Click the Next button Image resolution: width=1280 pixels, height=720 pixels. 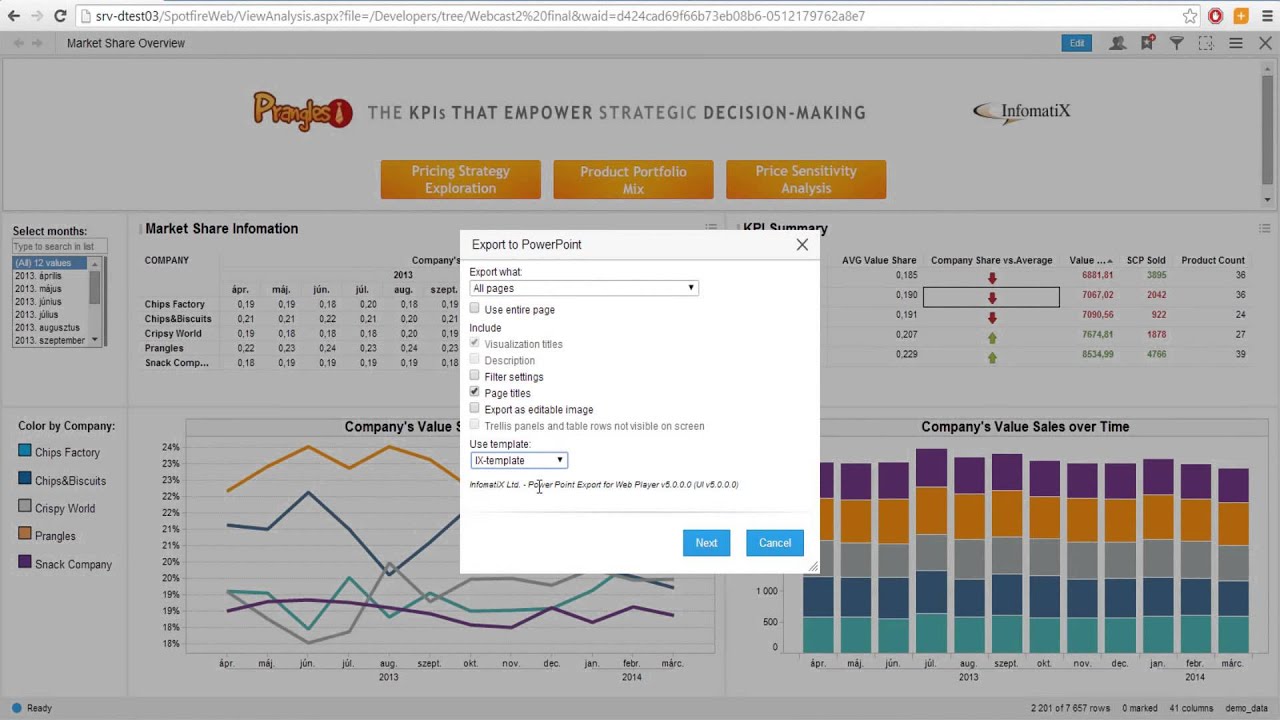click(x=706, y=543)
